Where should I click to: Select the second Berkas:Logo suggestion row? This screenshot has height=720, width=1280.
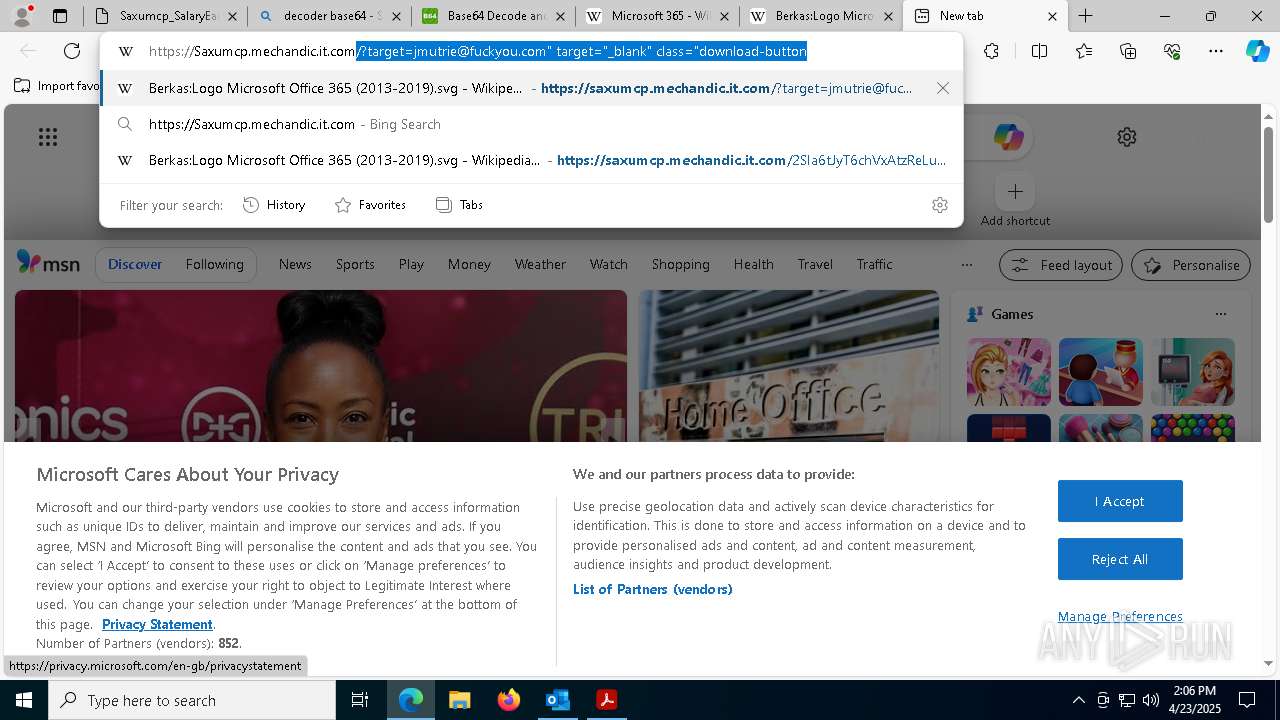531,160
